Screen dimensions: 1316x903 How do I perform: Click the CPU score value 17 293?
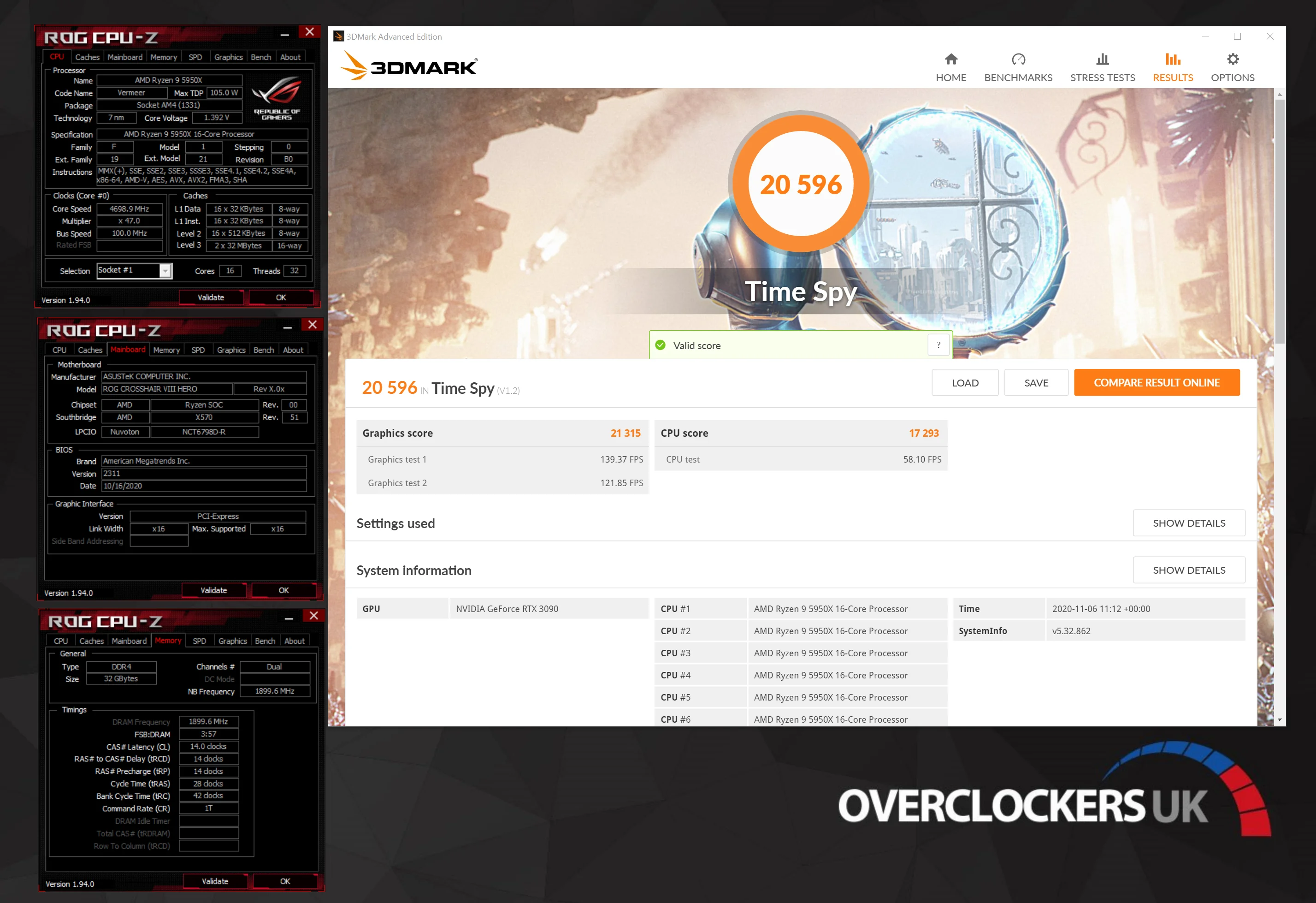tap(924, 433)
